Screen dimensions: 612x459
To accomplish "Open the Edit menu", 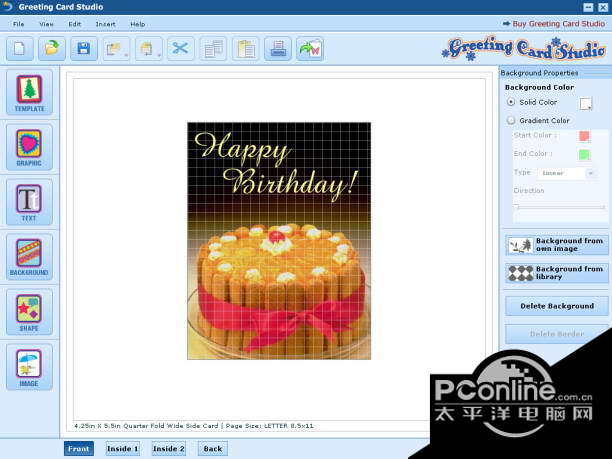I will pos(75,24).
